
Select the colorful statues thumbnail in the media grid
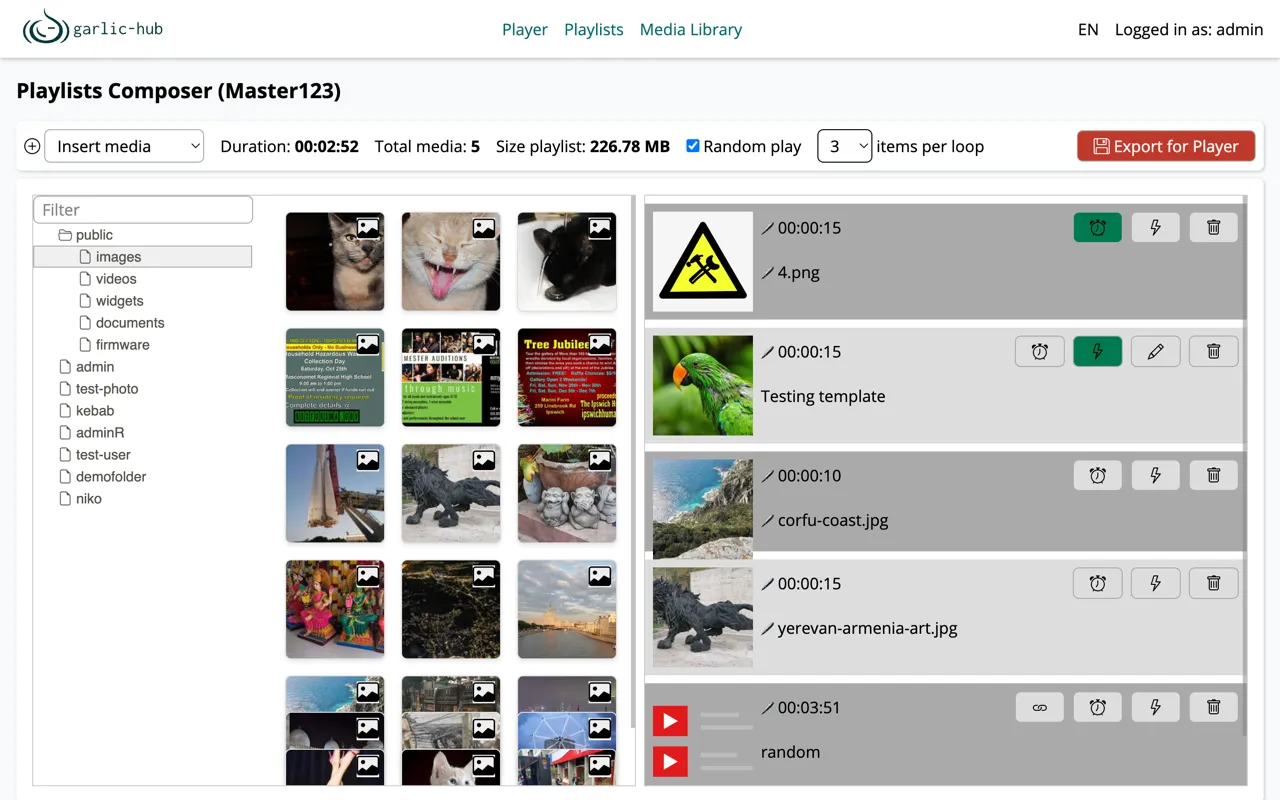point(335,610)
